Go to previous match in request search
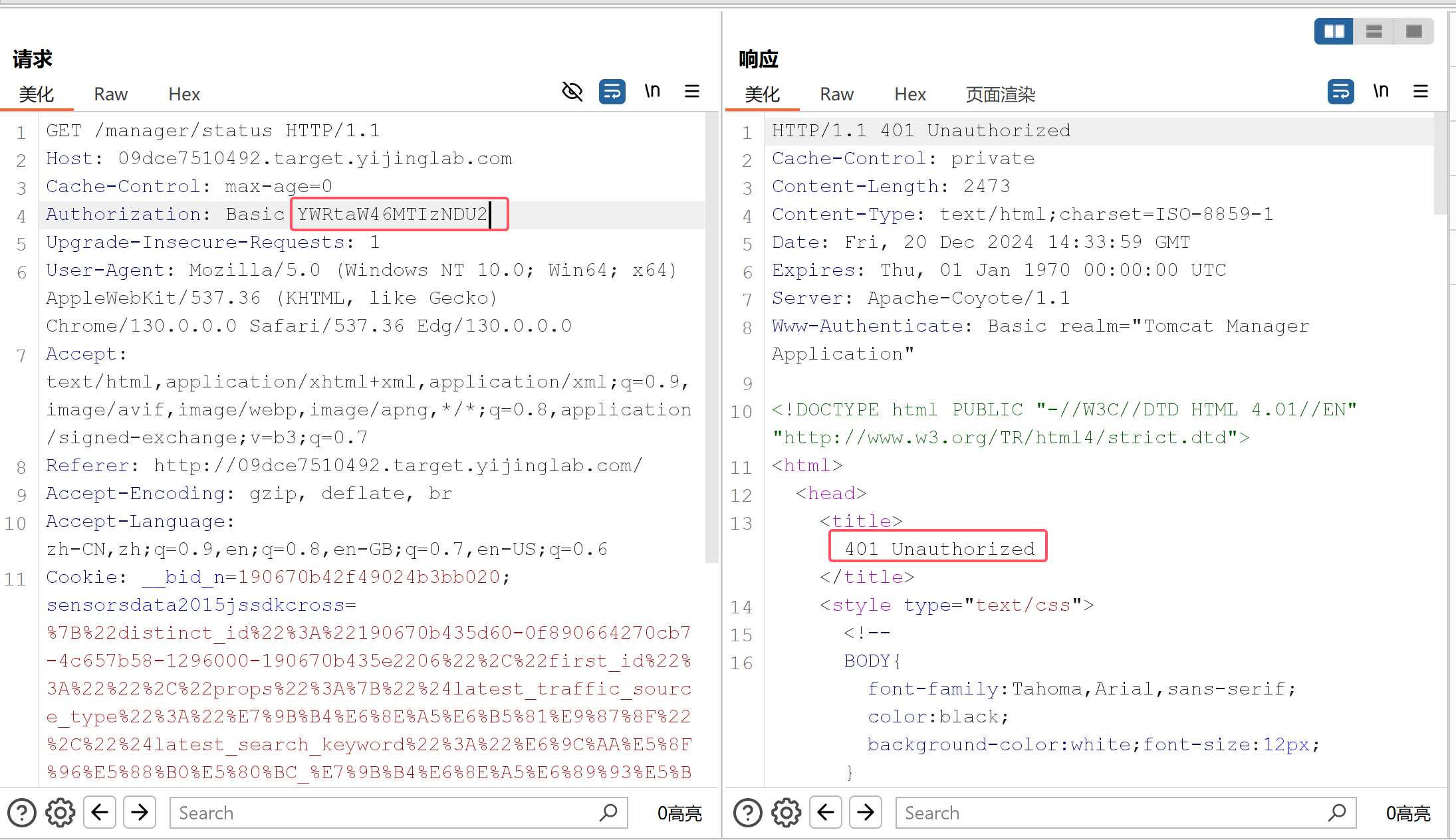Screen dimensions: 1456x840 pyautogui.click(x=100, y=812)
